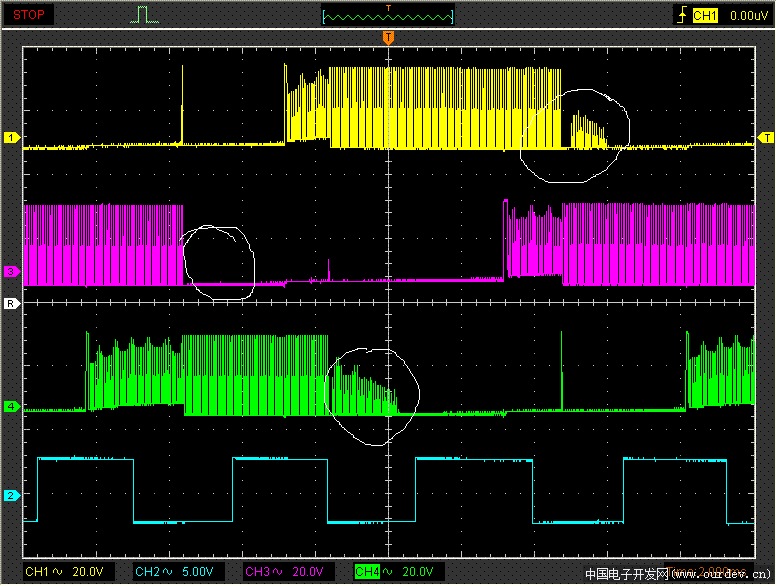This screenshot has height=586, width=777.
Task: Click the red STOP acquisition status indicator
Action: tap(28, 15)
